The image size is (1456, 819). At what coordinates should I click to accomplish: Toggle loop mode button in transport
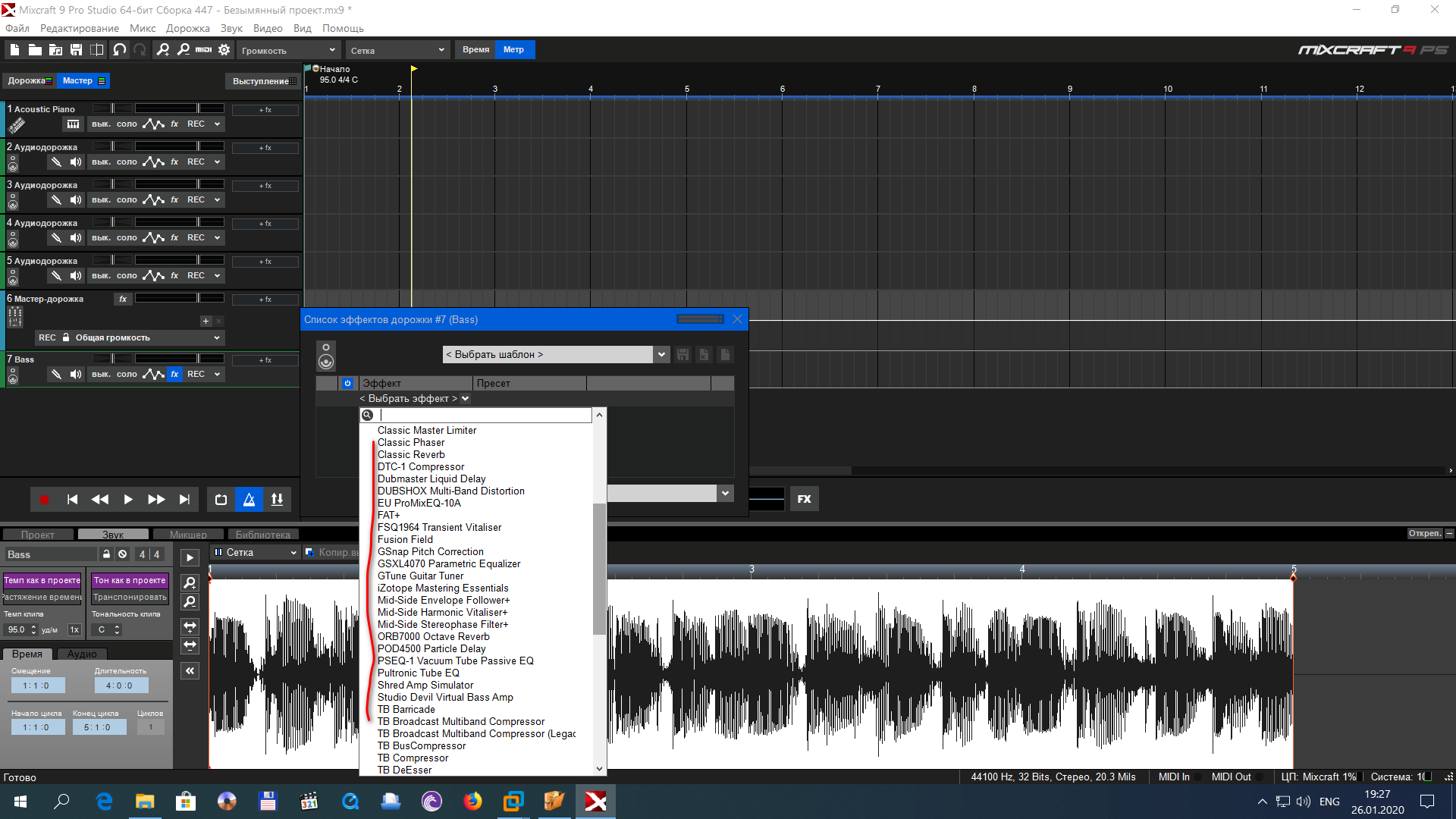[x=221, y=500]
